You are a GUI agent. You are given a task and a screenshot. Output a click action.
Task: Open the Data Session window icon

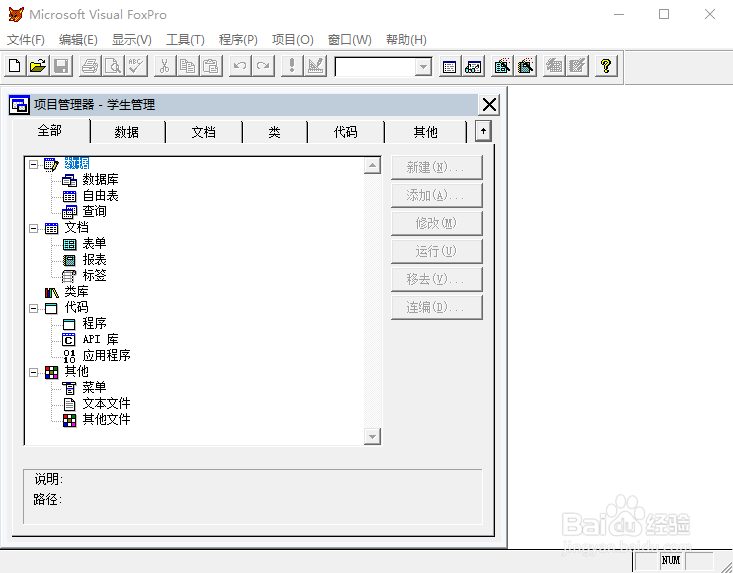click(473, 66)
